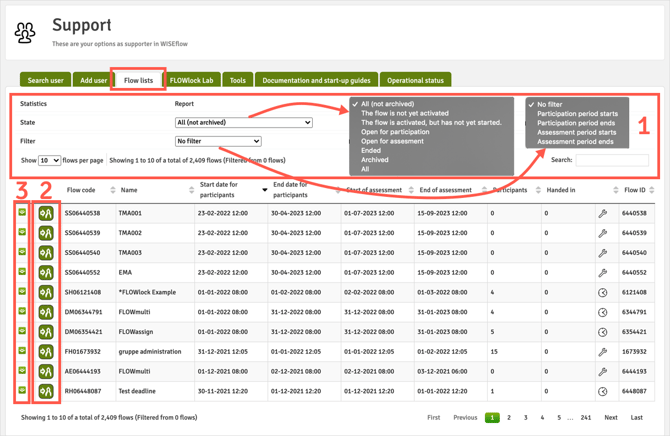Viewport: 670px width, 436px height.
Task: Click the Support people icon in header
Action: (x=25, y=33)
